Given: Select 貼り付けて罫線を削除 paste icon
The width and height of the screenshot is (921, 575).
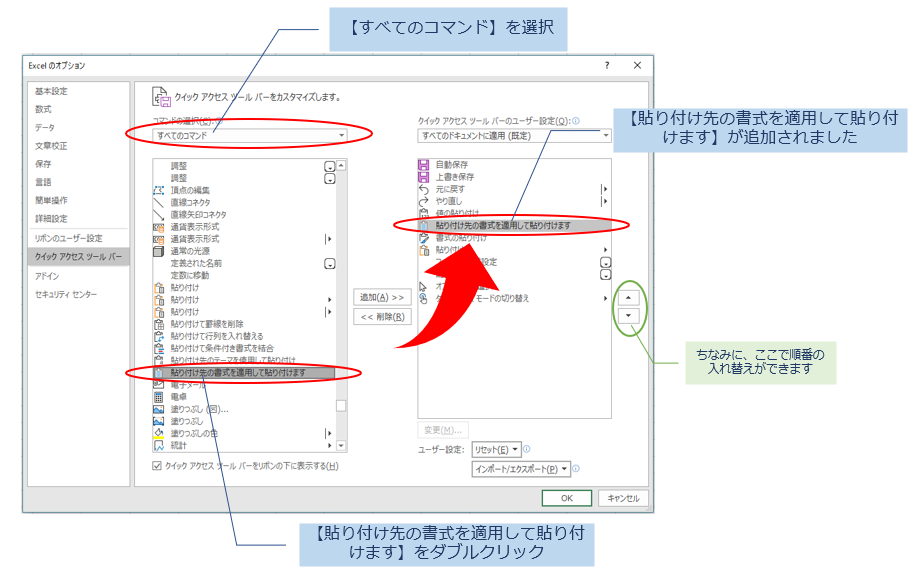Looking at the screenshot, I should [159, 324].
